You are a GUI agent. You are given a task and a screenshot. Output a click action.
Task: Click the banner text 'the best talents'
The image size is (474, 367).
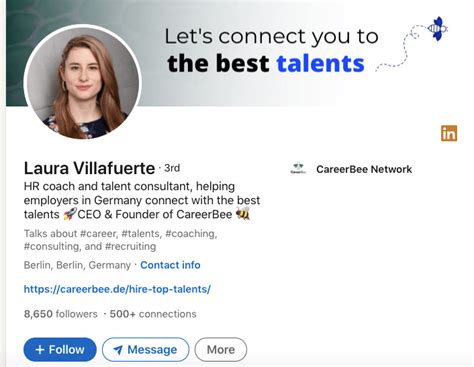[266, 63]
